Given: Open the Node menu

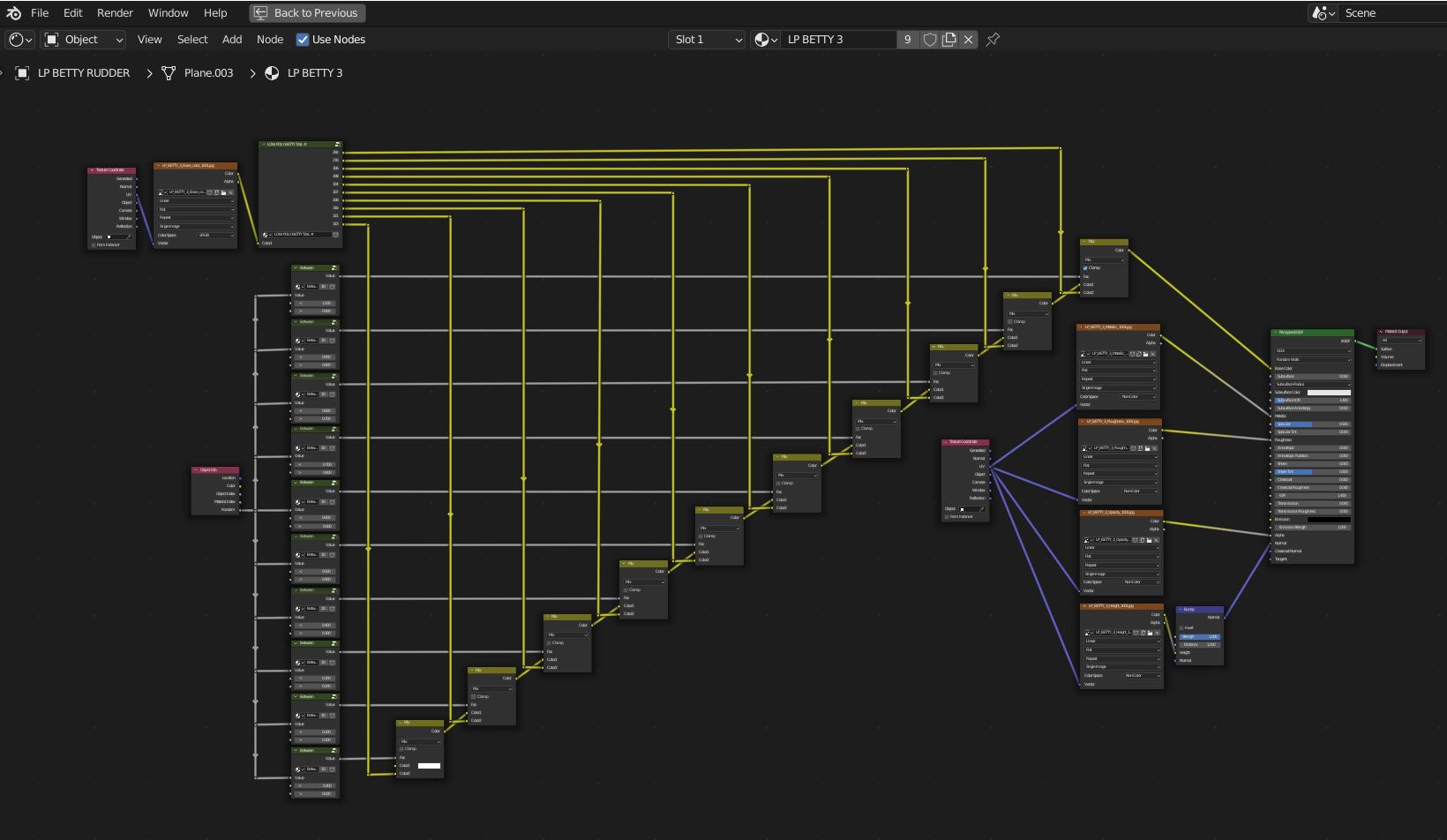Looking at the screenshot, I should tap(270, 40).
